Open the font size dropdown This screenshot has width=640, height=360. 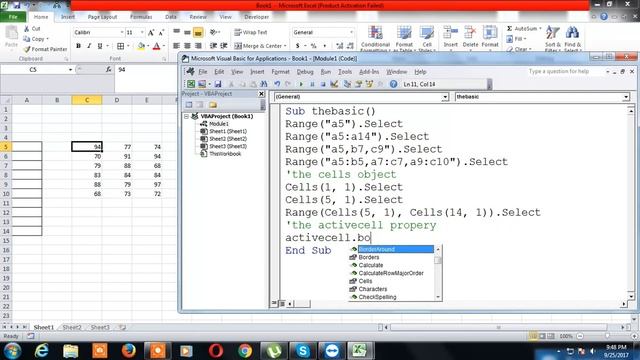142,32
